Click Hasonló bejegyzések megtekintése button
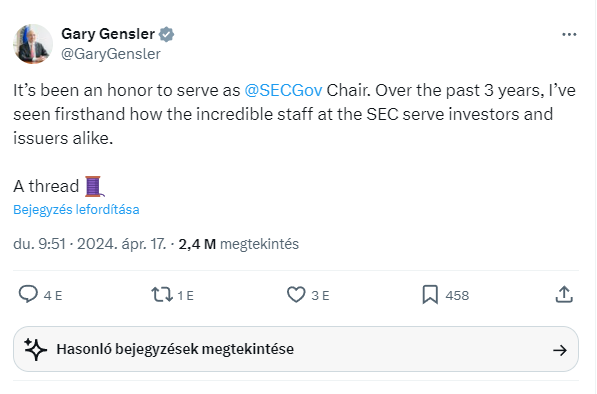The height and width of the screenshot is (394, 597). point(296,349)
